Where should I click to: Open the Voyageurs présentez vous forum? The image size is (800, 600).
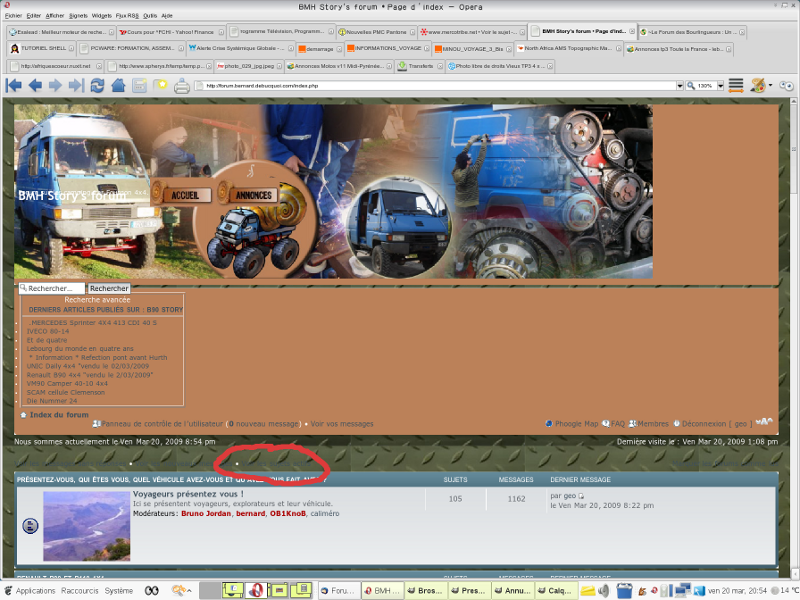click(187, 494)
